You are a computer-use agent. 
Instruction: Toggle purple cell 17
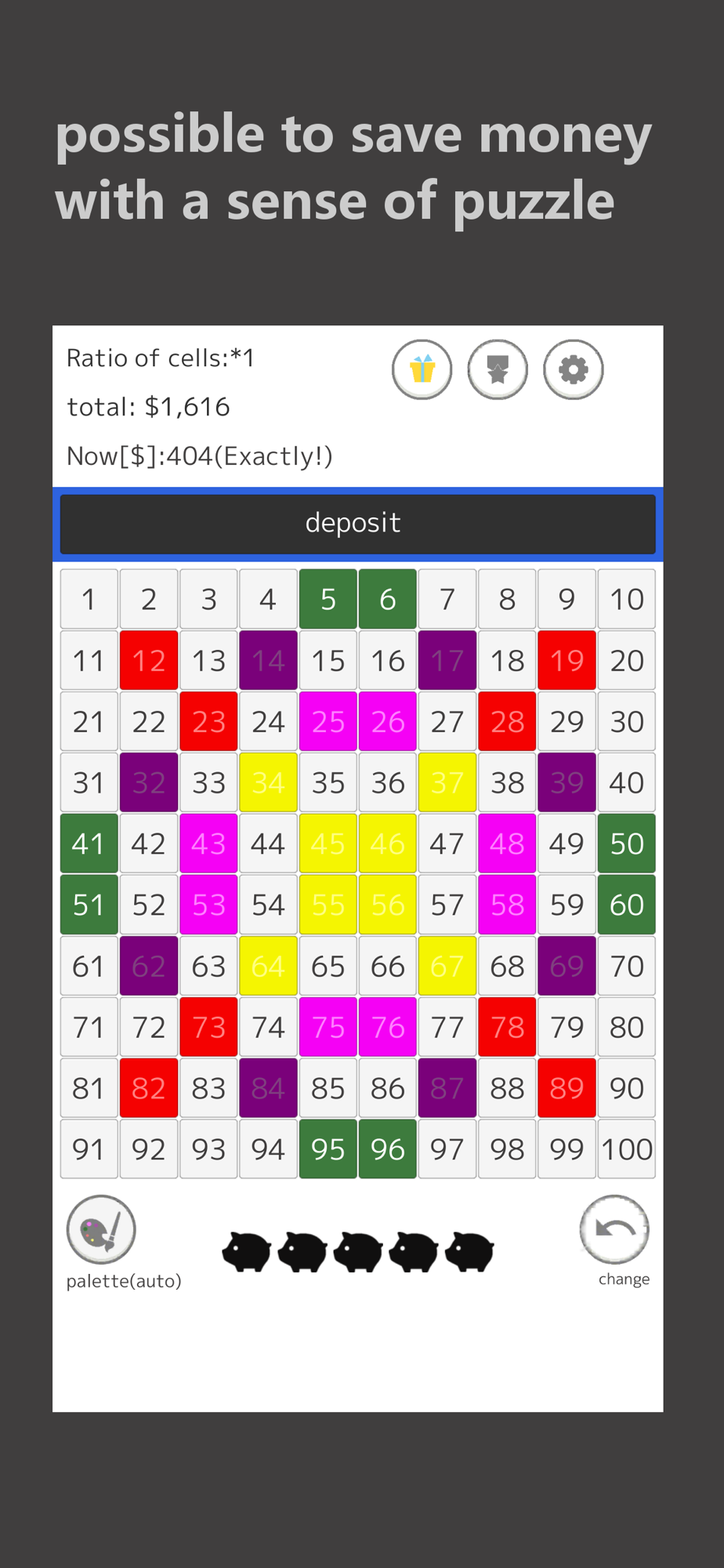pos(447,660)
